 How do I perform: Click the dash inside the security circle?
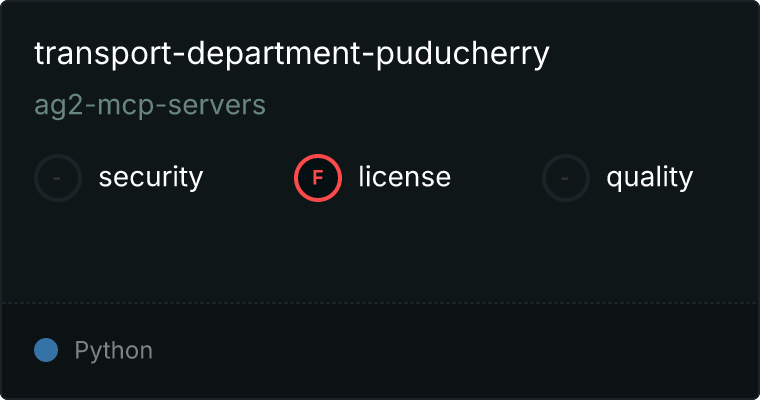click(57, 179)
